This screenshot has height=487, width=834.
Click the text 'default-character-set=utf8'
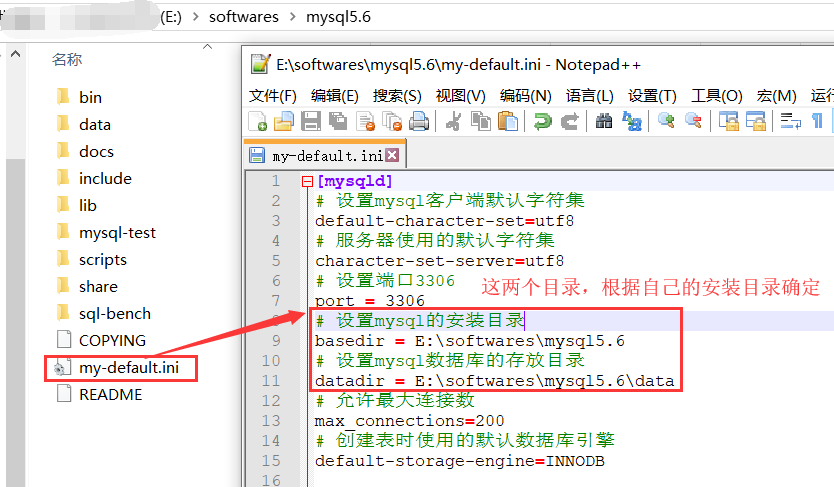click(x=445, y=221)
